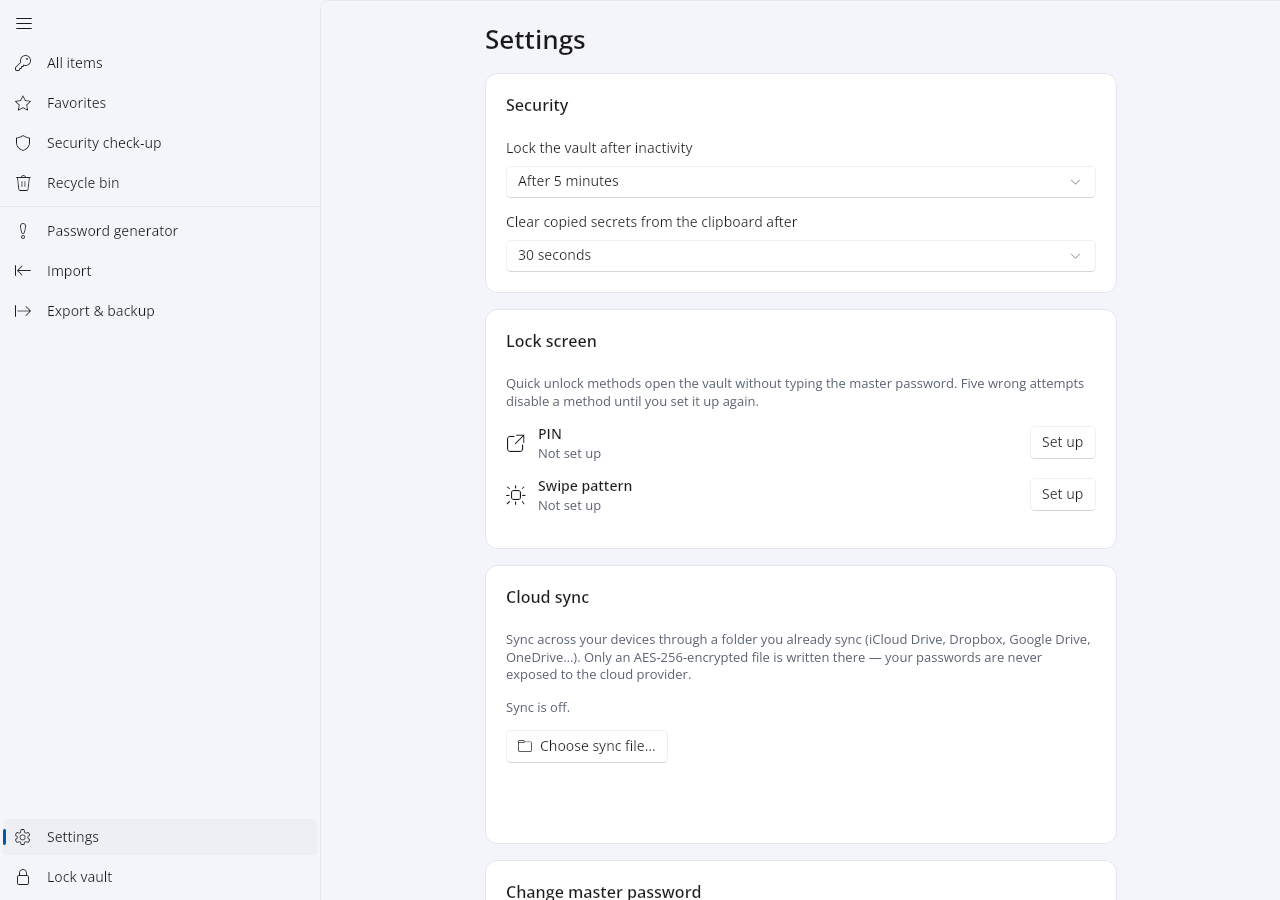
Task: Set up PIN quick unlock
Action: pyautogui.click(x=1063, y=443)
